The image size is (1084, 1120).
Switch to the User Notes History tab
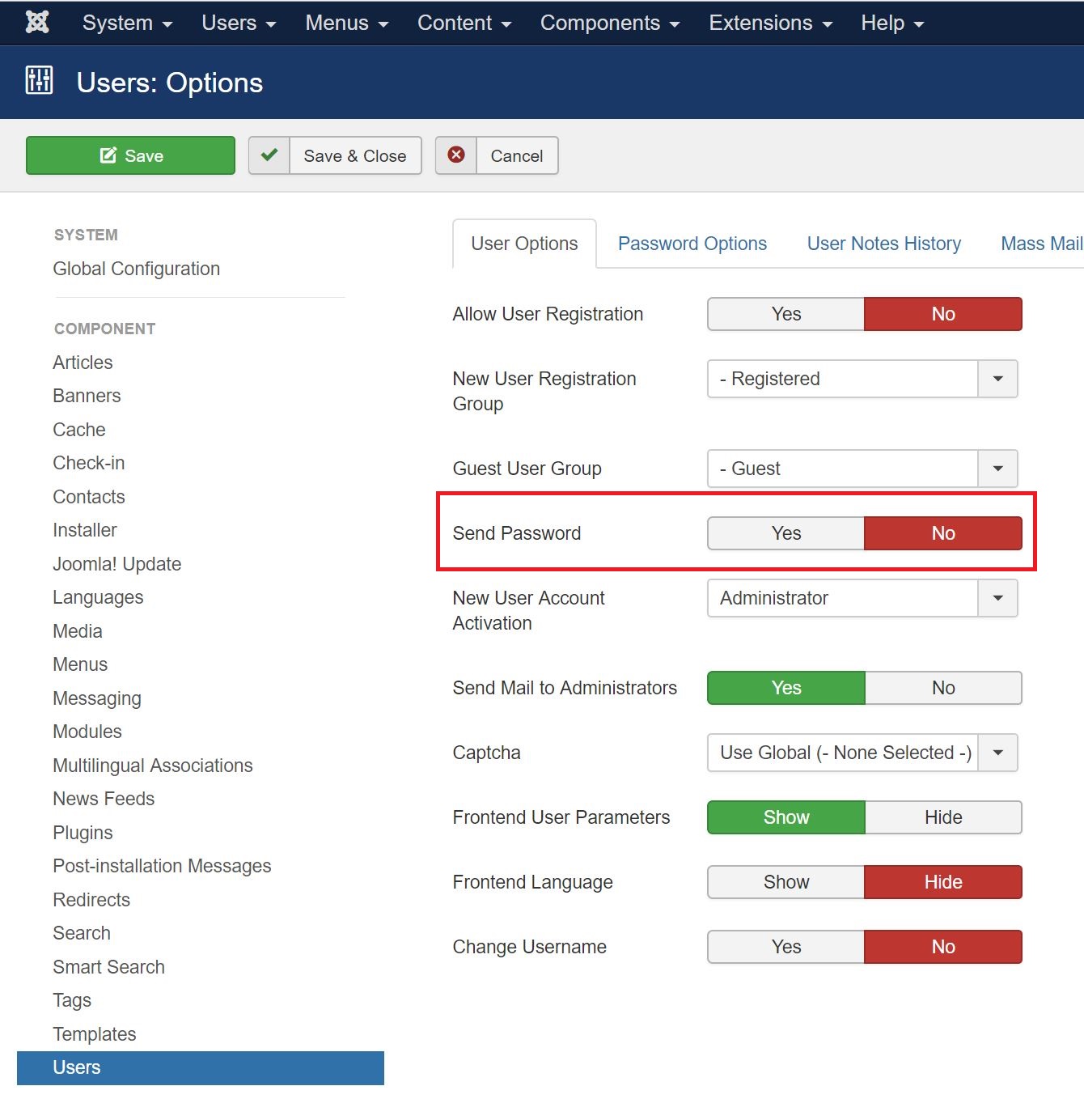point(883,244)
